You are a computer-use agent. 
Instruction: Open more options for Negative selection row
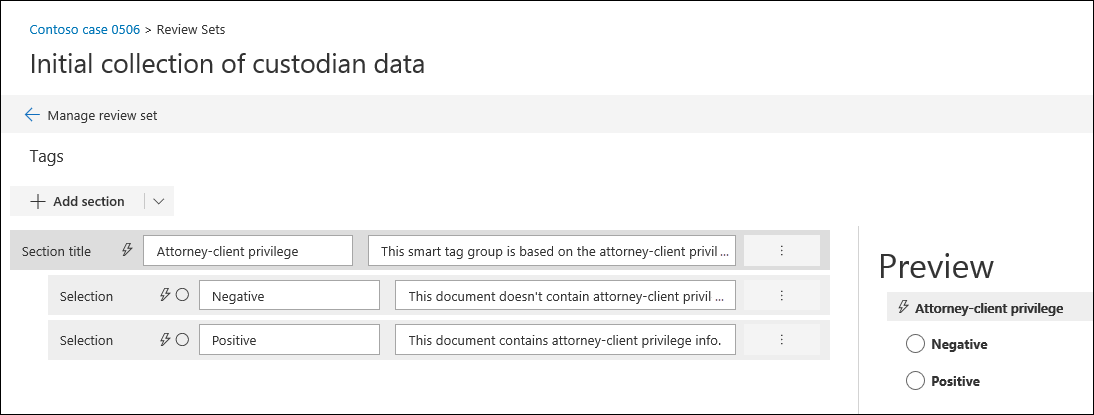point(782,296)
